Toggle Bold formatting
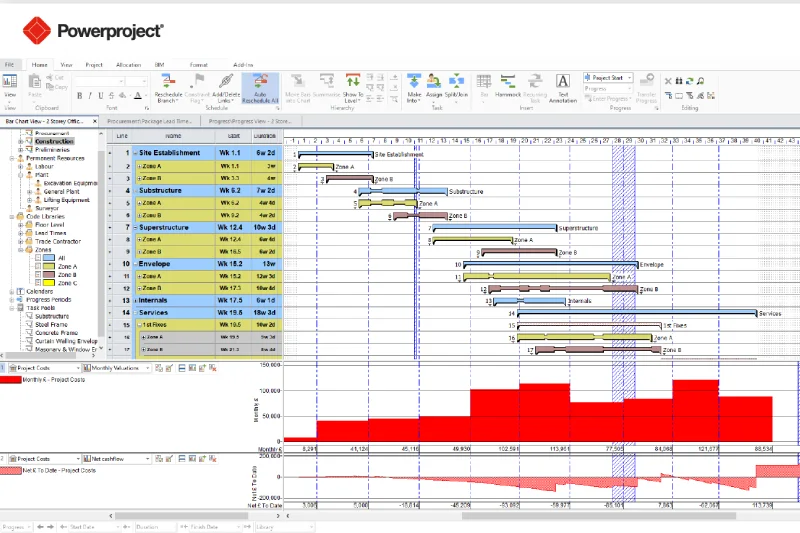The height and width of the screenshot is (533, 800). [80, 95]
